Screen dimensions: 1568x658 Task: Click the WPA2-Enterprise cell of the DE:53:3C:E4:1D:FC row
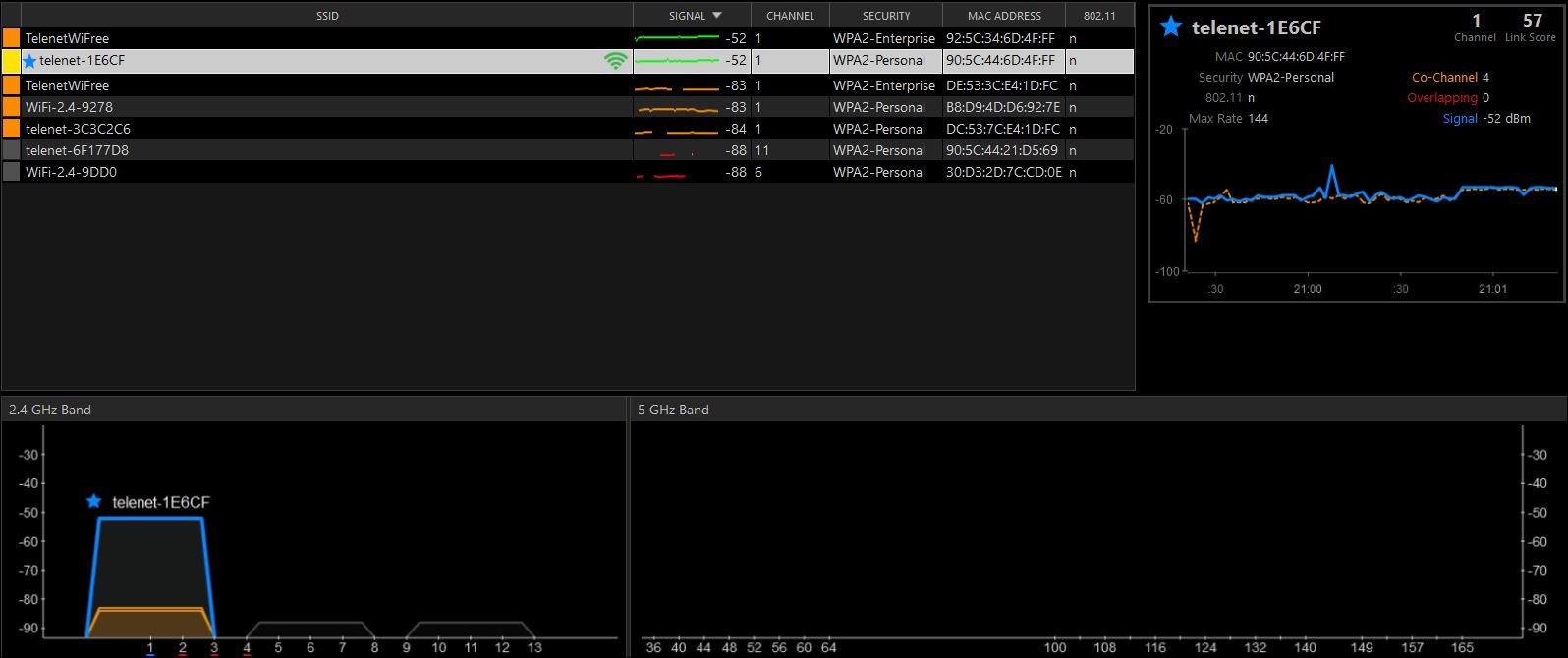(884, 85)
